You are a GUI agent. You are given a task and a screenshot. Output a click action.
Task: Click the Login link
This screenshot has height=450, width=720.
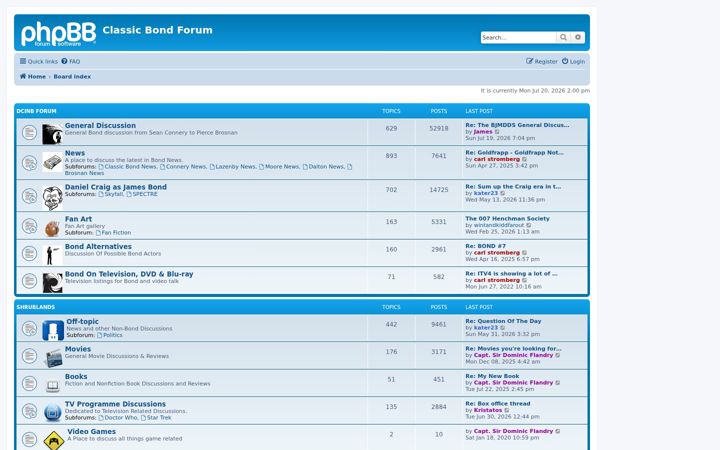pyautogui.click(x=574, y=62)
